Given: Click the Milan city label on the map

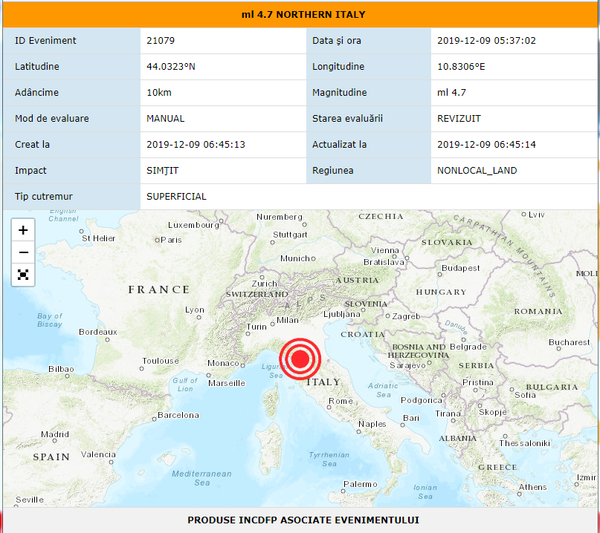Looking at the screenshot, I should pyautogui.click(x=287, y=320).
